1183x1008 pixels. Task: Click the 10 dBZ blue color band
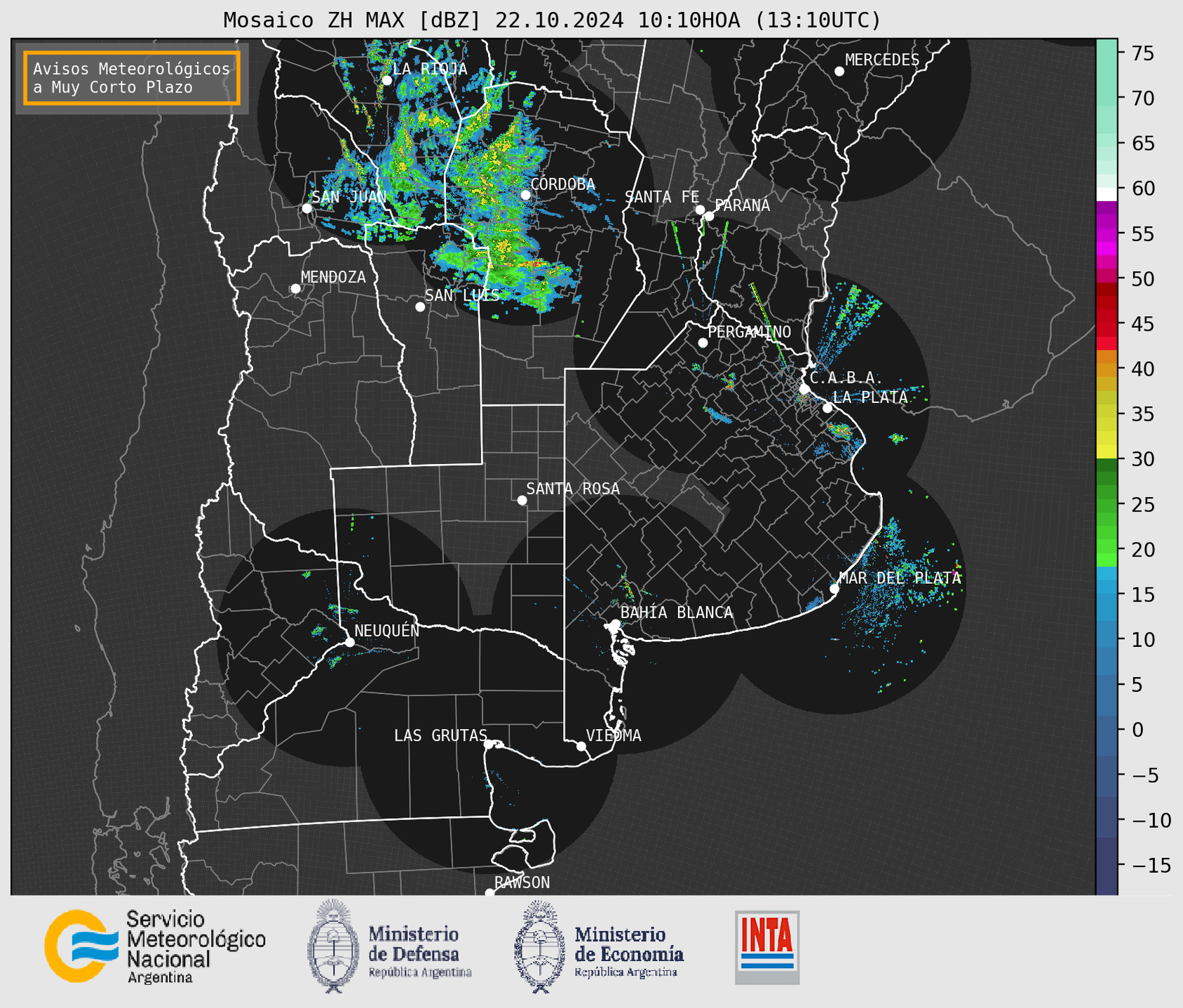(x=1107, y=639)
